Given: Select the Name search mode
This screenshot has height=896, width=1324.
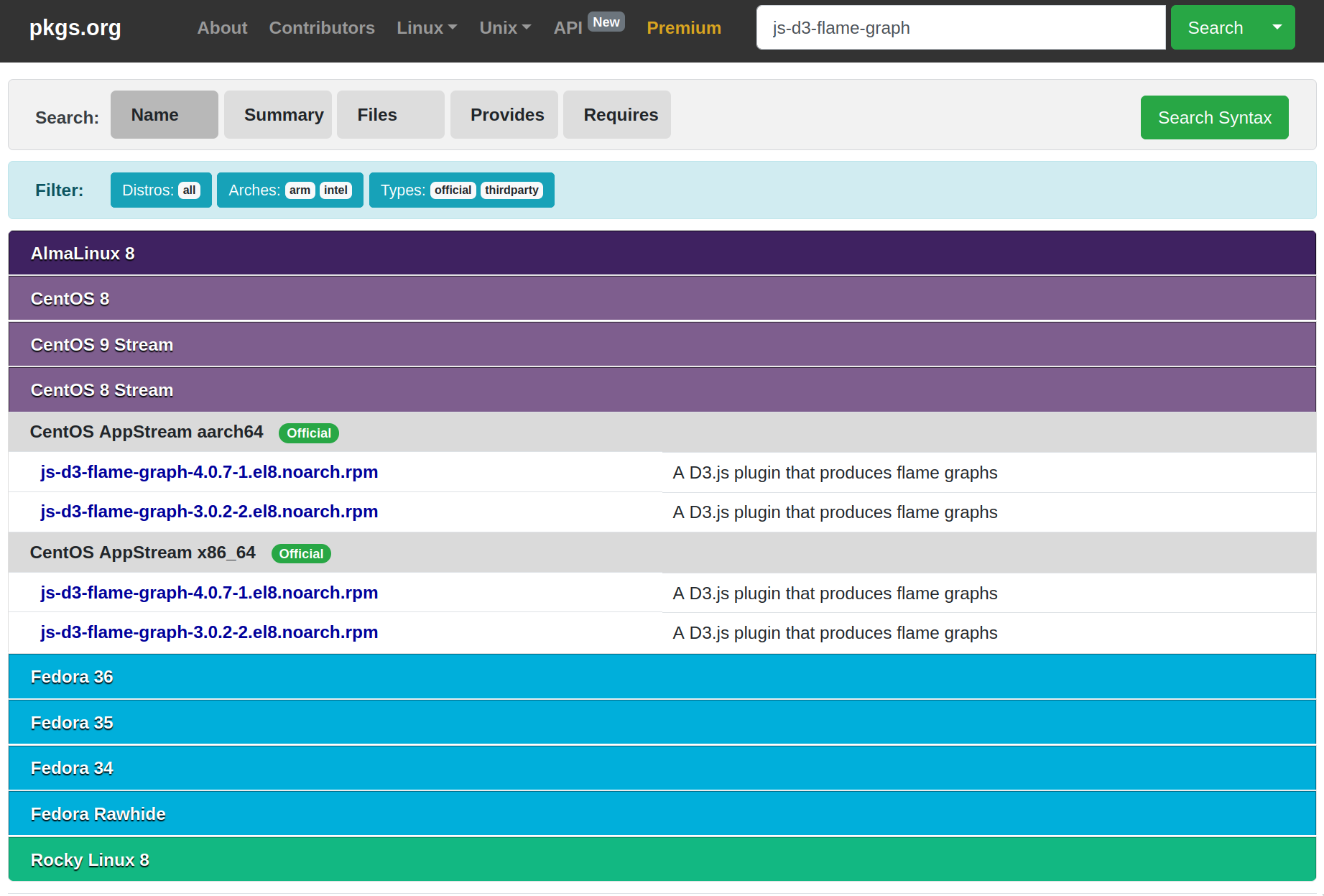Looking at the screenshot, I should tap(164, 115).
